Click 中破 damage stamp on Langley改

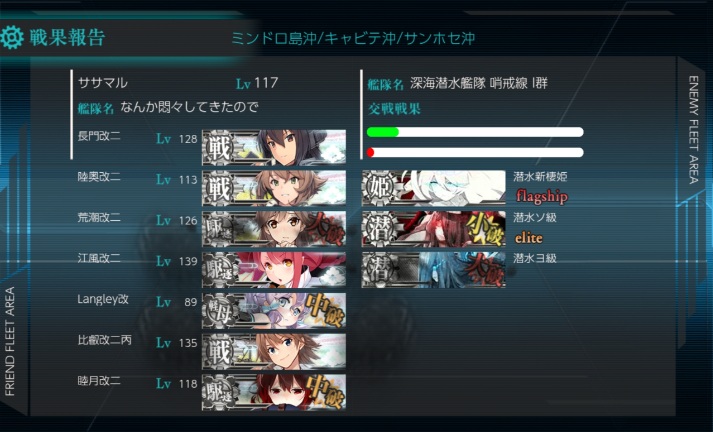coord(326,310)
